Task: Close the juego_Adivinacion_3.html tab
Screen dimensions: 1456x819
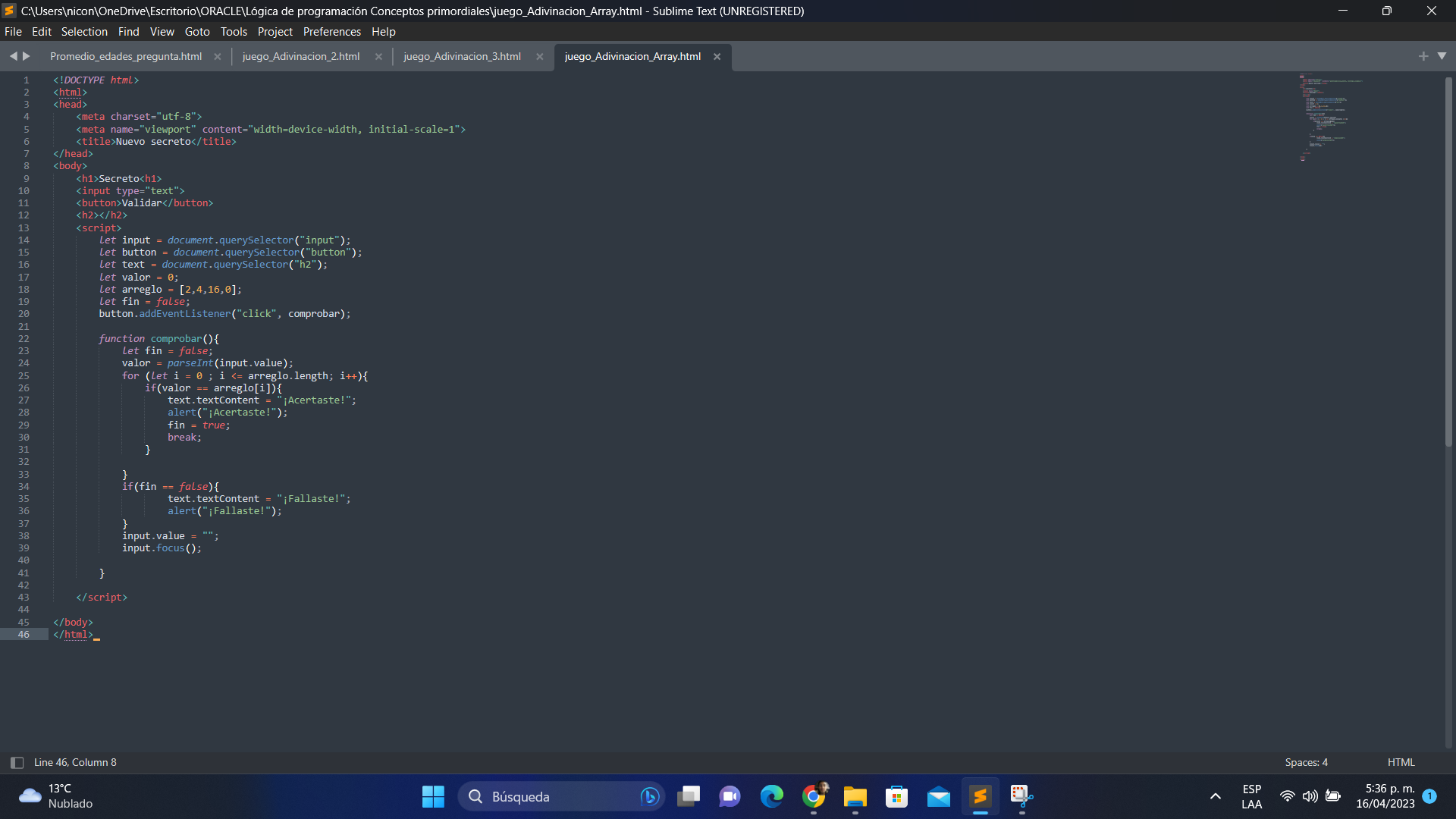Action: point(540,57)
